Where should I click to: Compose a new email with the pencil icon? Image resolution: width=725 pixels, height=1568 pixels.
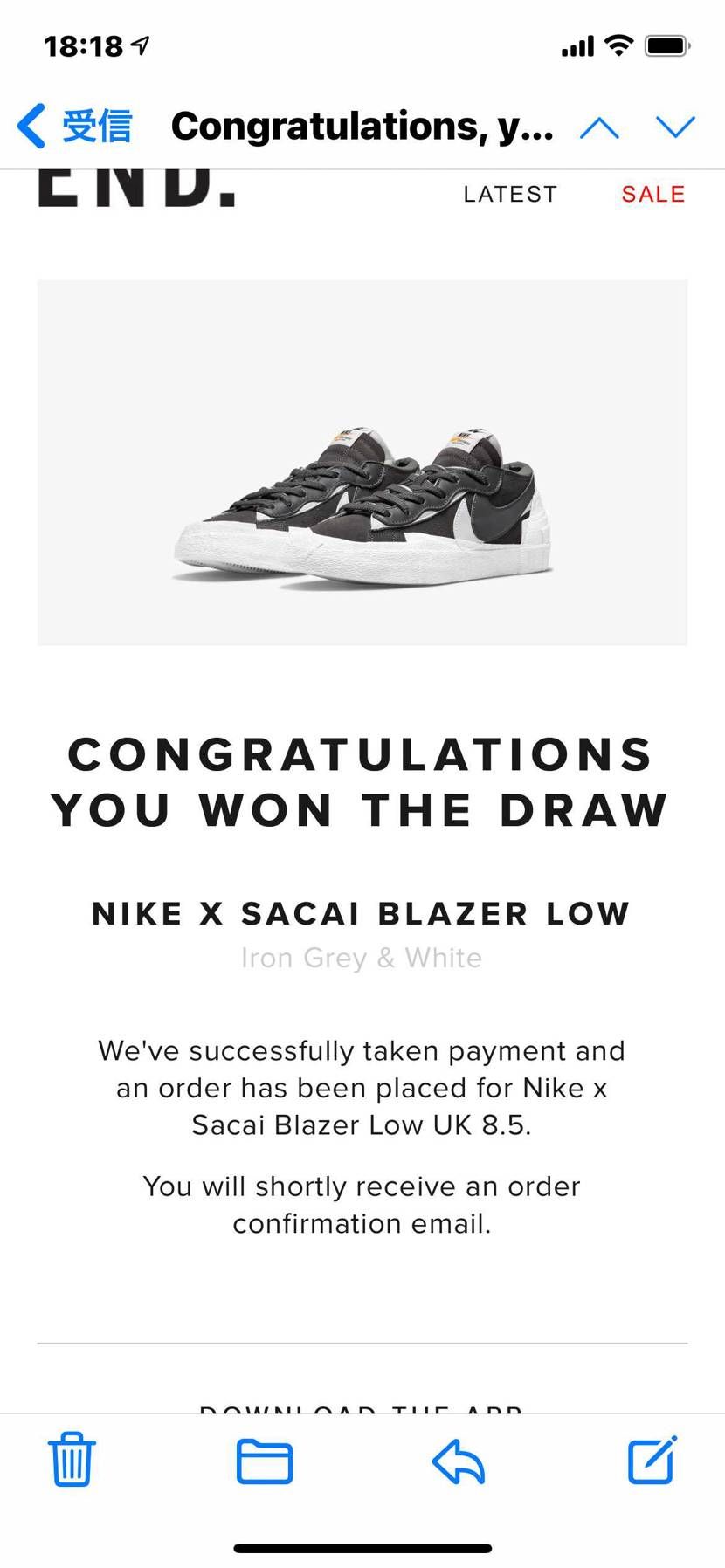coord(652,1460)
